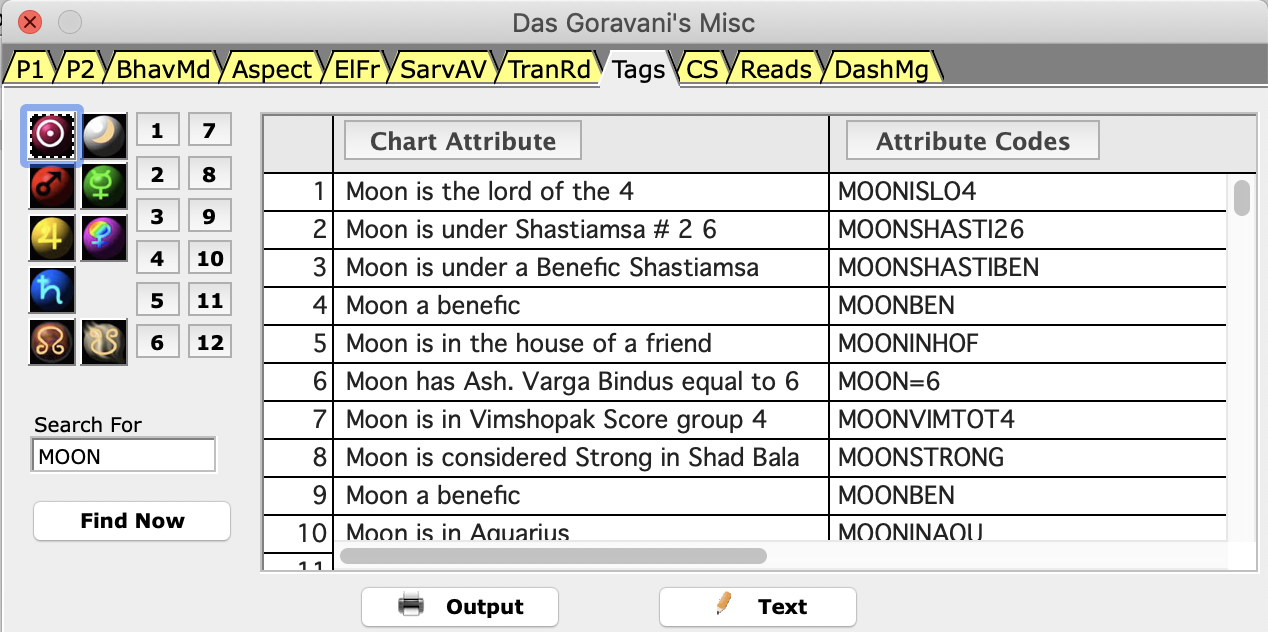Select the Sun planet icon

point(52,136)
